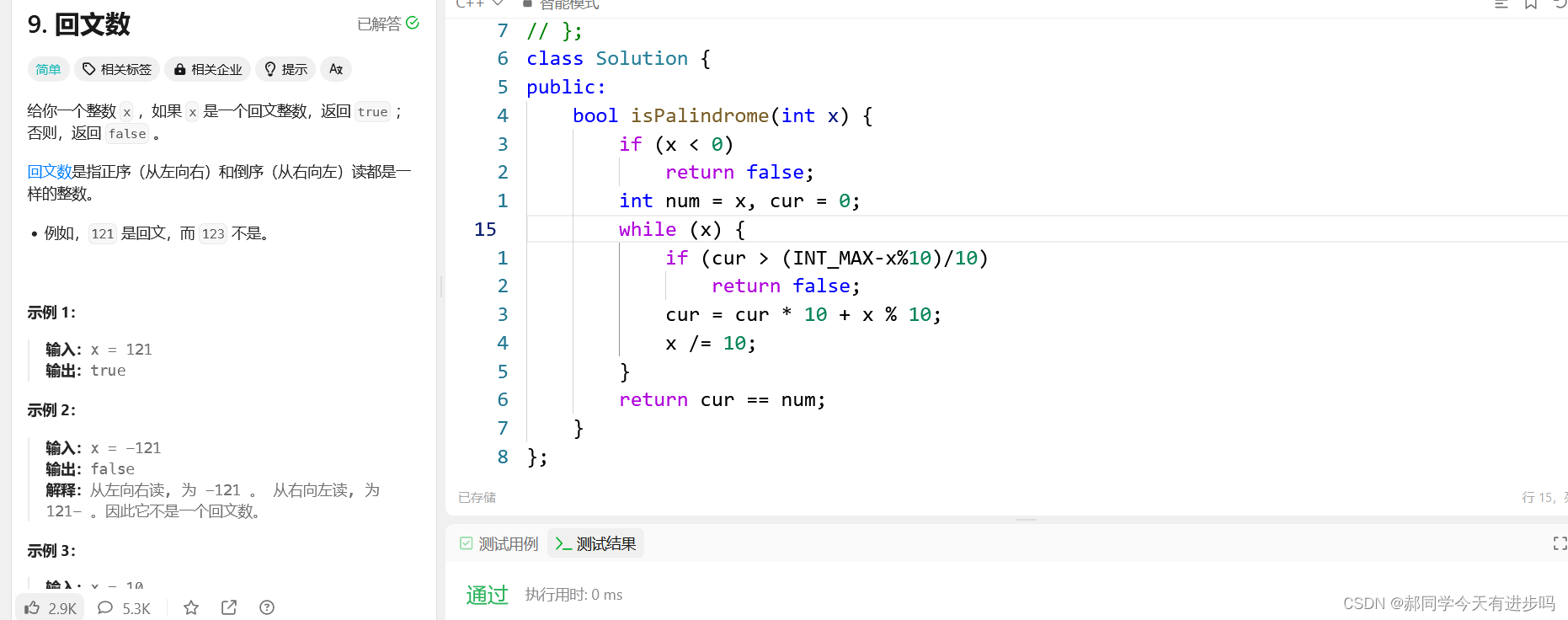1568x620 pixels.
Task: Click the code line int num = x, cur = 0;
Action: pyautogui.click(x=739, y=201)
